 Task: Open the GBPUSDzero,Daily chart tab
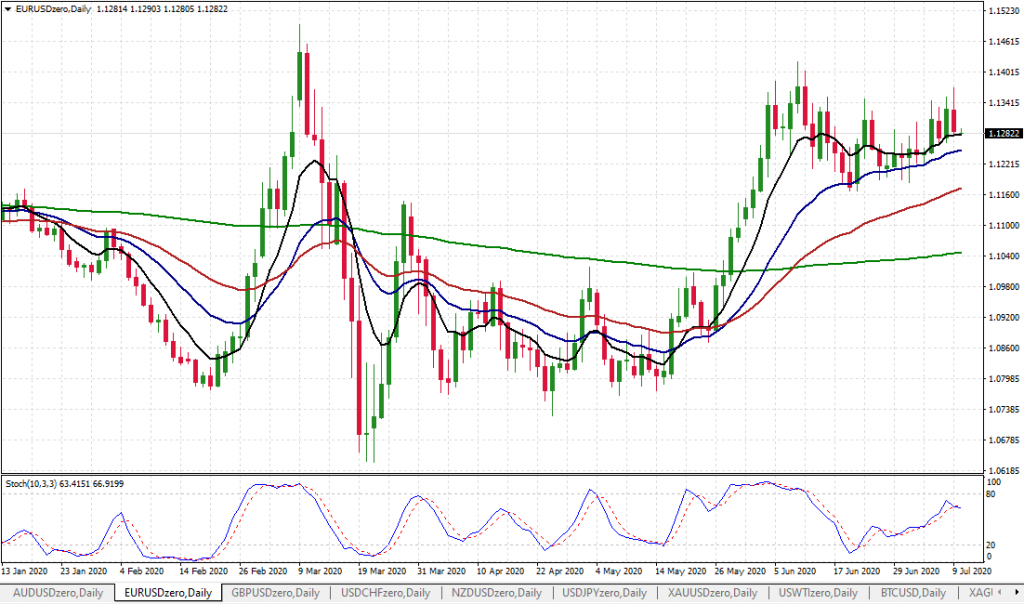pos(276,593)
